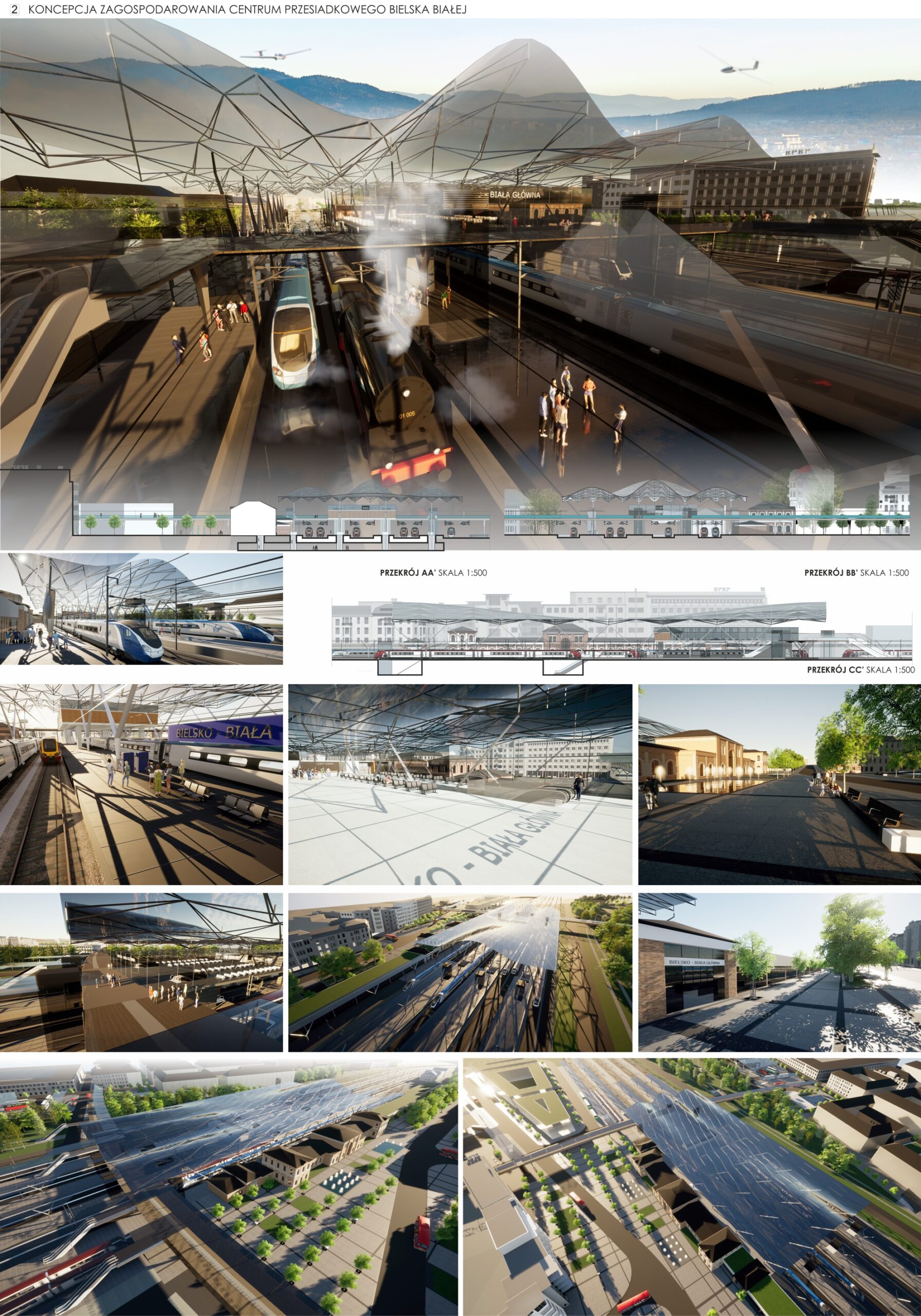Select the bottom-right aerial view of the glass roof

tap(692, 1187)
